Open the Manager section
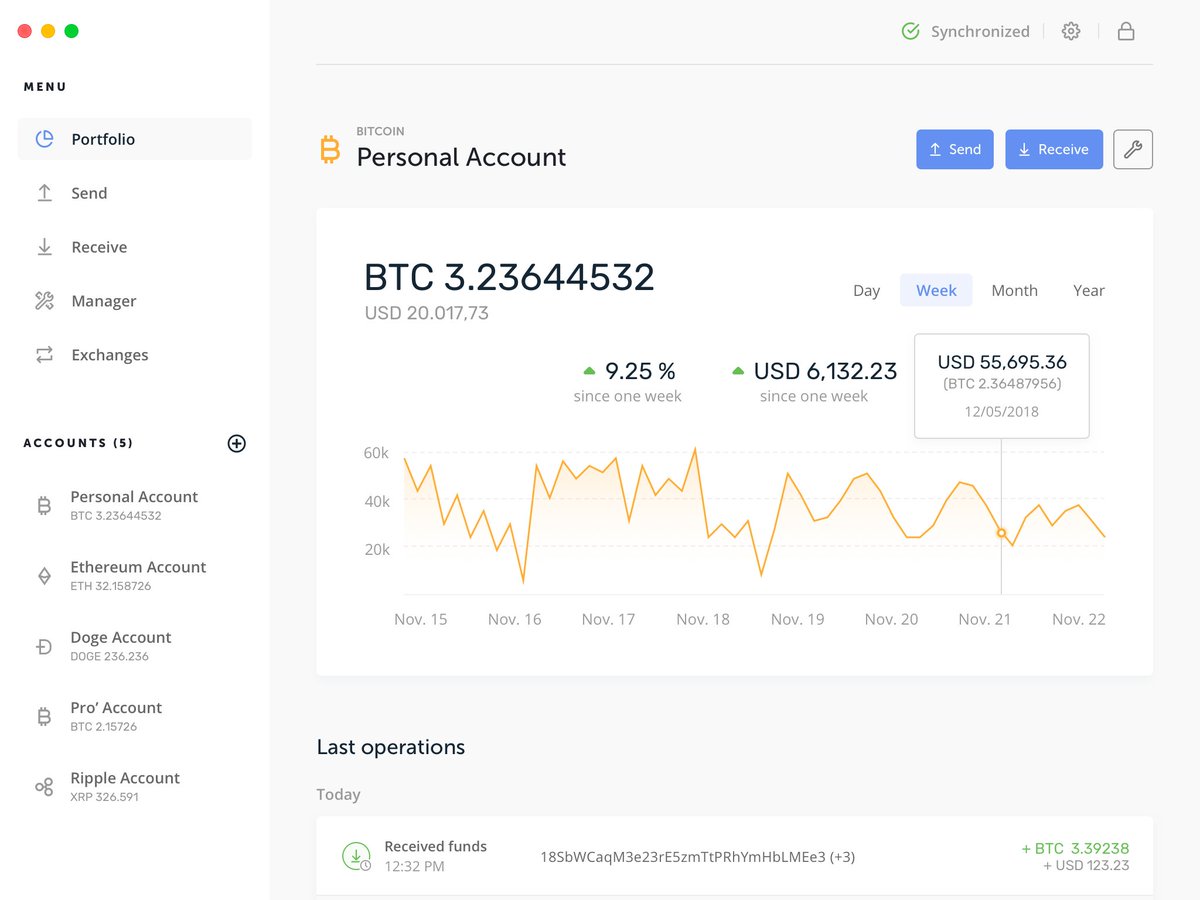The height and width of the screenshot is (900, 1200). 103,301
